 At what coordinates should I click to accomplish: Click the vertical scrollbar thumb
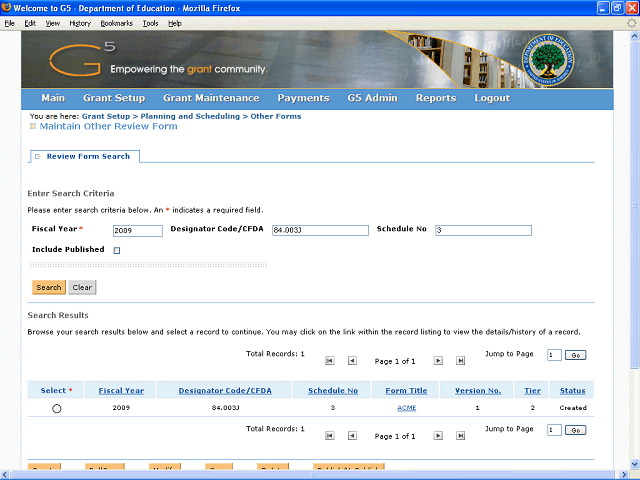(x=635, y=204)
